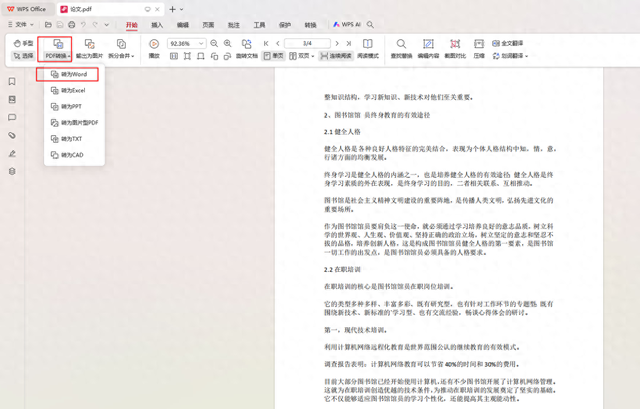Image resolution: width=640 pixels, height=409 pixels.
Task: Select the hand (手型) tool
Action: click(23, 43)
